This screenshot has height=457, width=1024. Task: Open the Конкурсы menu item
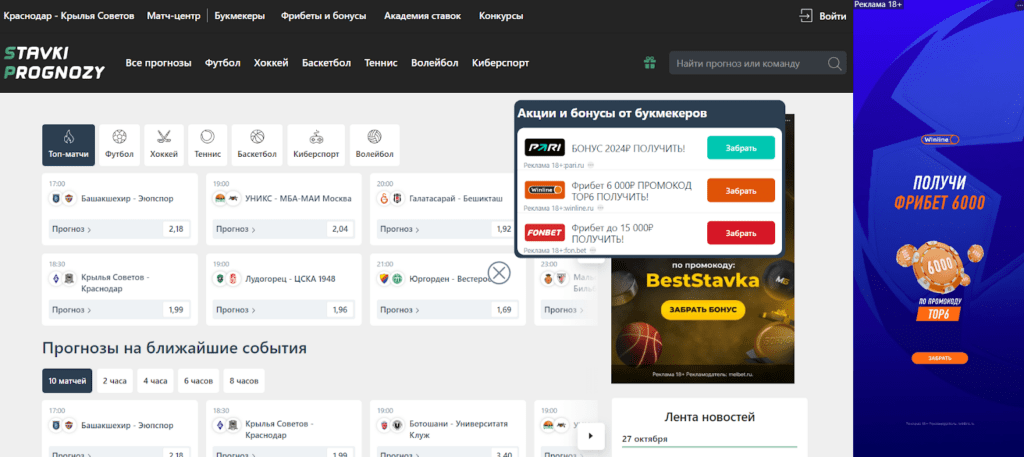tap(501, 16)
